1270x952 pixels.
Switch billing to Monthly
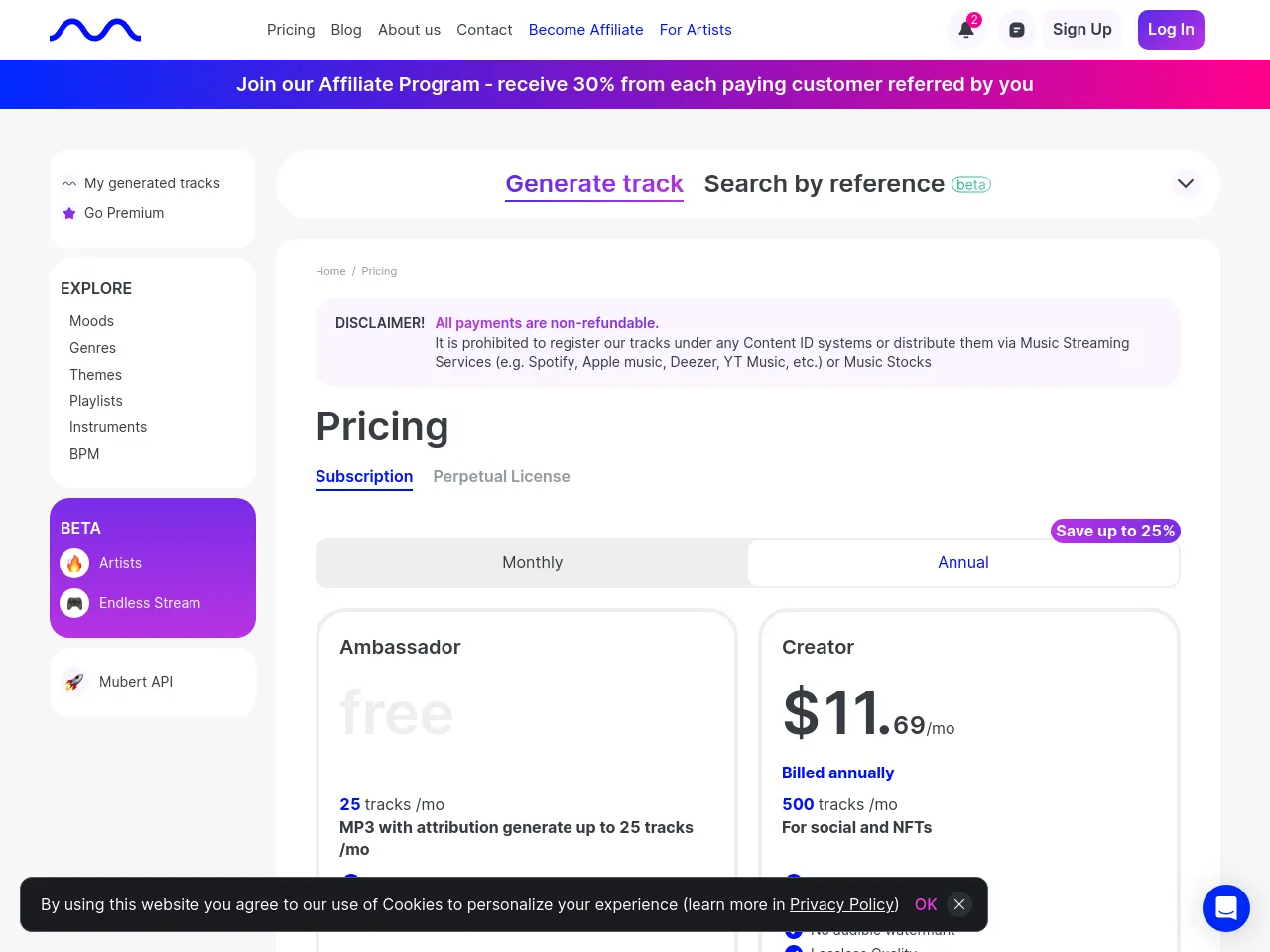coord(532,563)
